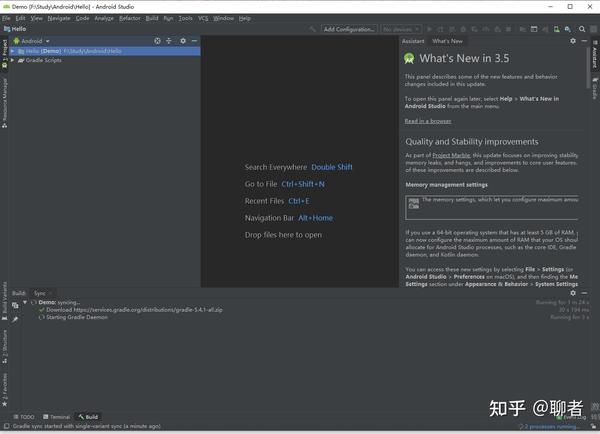Click the 2 processes running status link
Screen dimensions: 600x434
[549, 426]
